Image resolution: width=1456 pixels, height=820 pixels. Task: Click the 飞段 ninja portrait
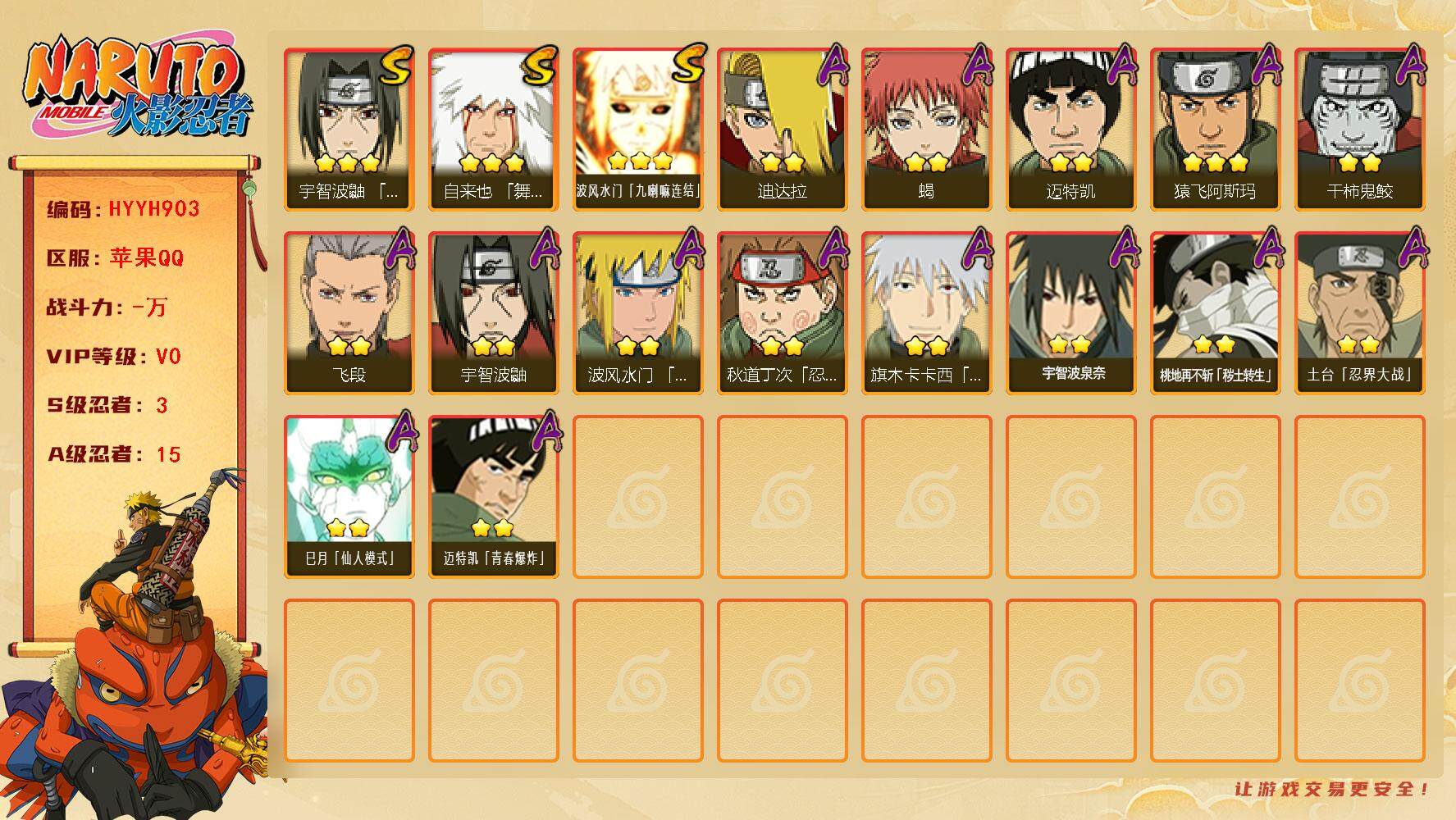click(x=349, y=313)
